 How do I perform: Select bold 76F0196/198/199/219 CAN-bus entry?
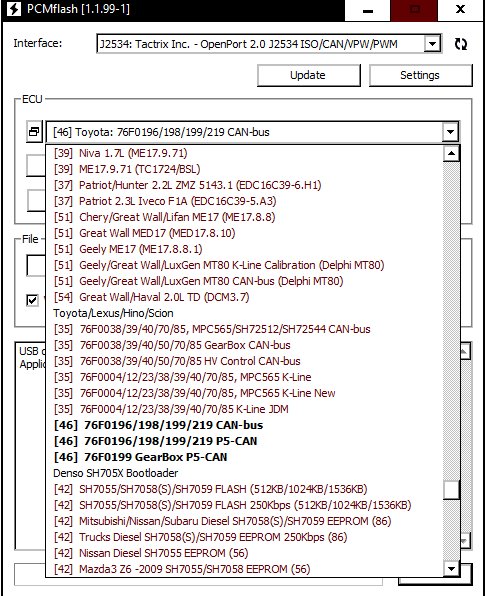pos(244,425)
